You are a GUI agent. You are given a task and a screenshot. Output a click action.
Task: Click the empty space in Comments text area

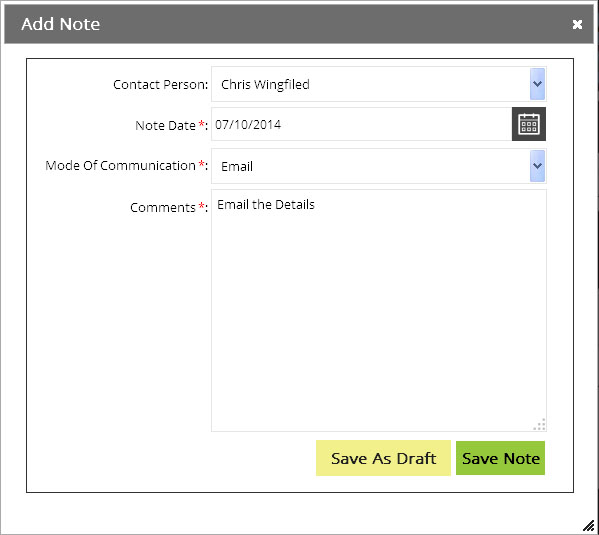click(379, 317)
